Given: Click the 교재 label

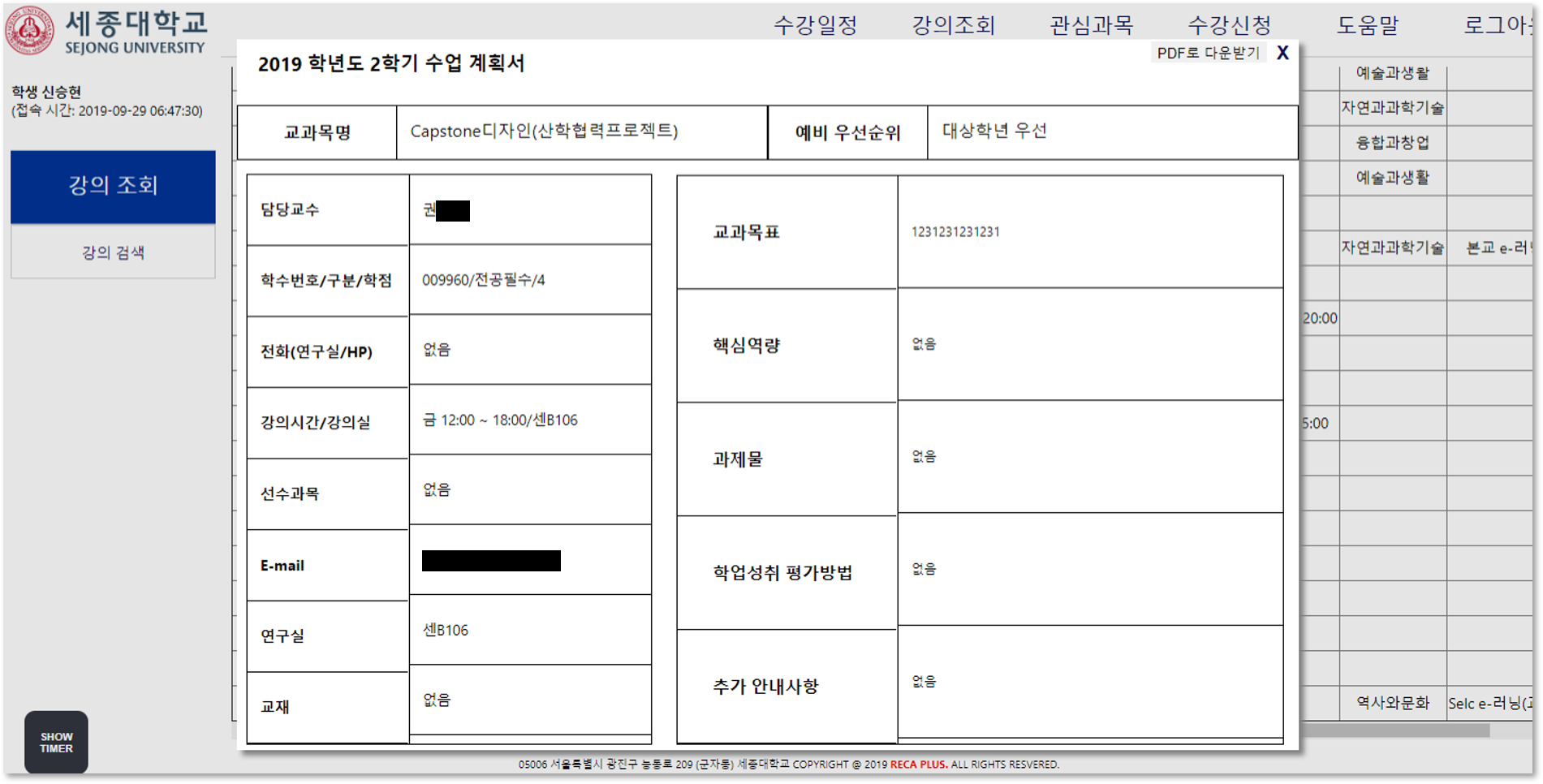Looking at the screenshot, I should click(275, 707).
